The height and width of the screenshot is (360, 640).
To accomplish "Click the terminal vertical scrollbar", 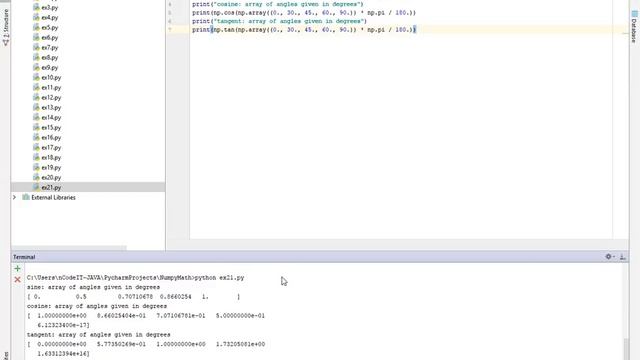I will click(626, 349).
